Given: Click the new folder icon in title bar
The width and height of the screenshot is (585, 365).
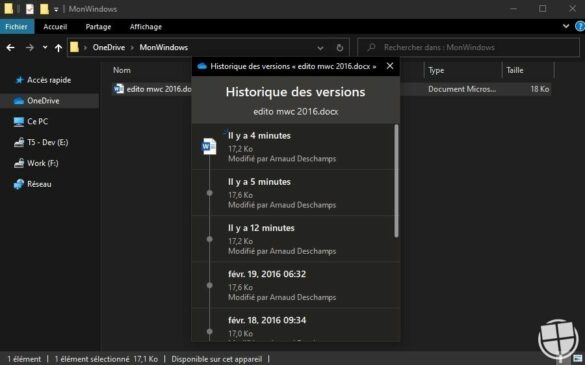Looking at the screenshot, I should click(44, 9).
